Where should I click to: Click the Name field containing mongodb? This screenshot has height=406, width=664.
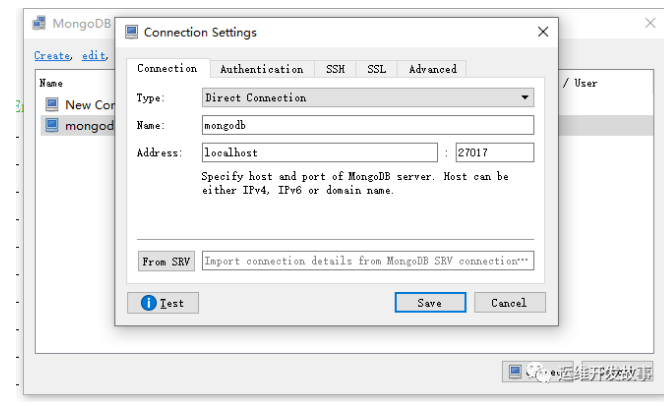click(x=368, y=125)
